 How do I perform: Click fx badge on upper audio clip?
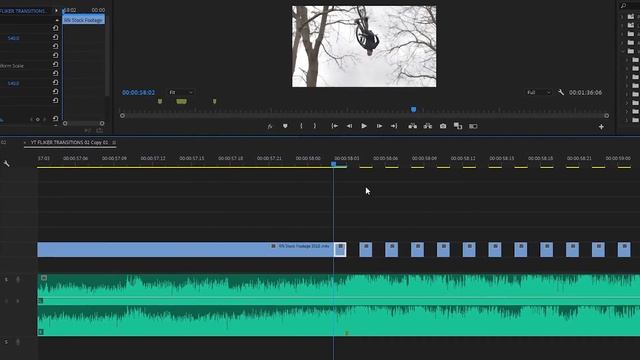tap(44, 278)
